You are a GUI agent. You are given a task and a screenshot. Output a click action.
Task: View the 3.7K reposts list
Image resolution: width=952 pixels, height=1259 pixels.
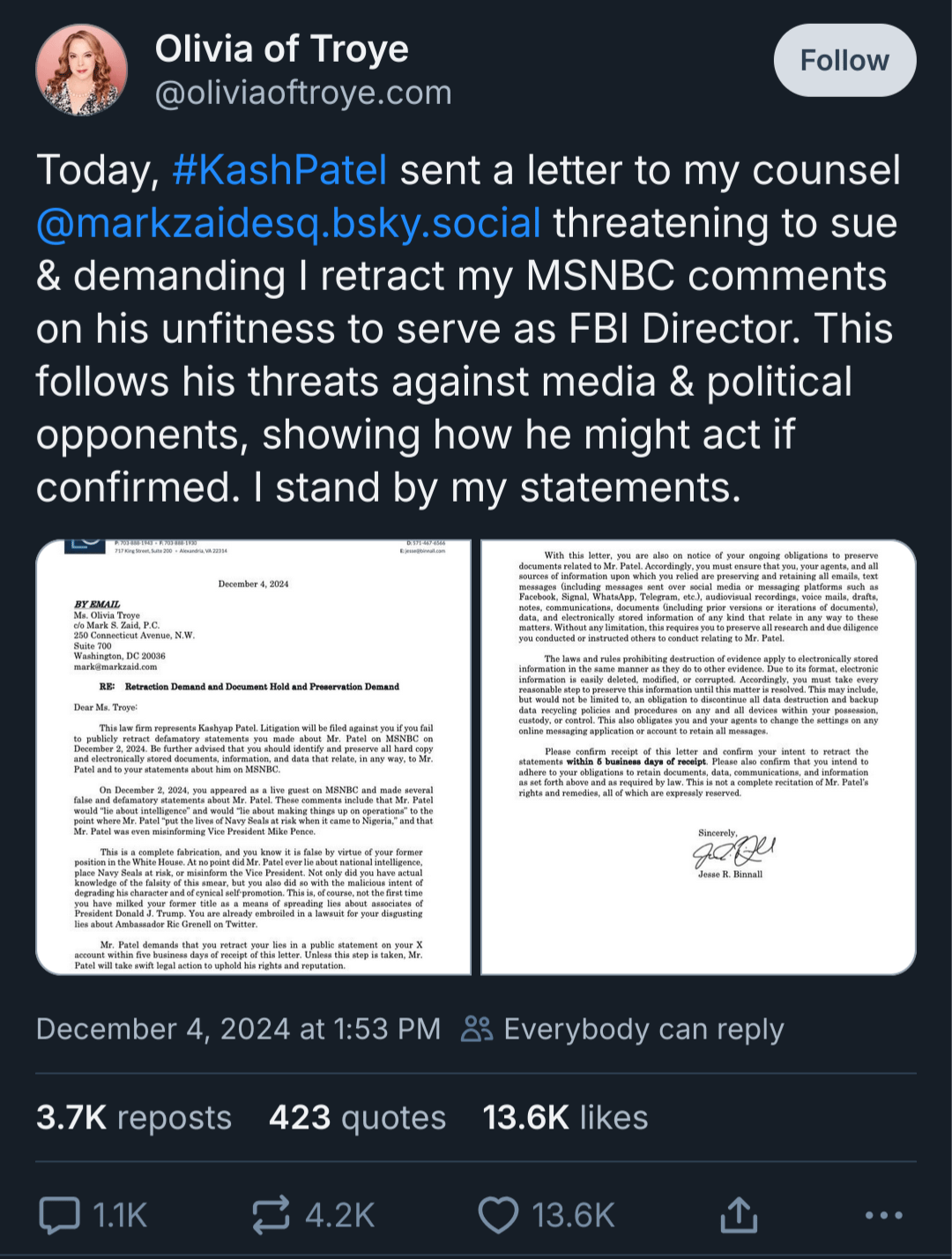[134, 1118]
